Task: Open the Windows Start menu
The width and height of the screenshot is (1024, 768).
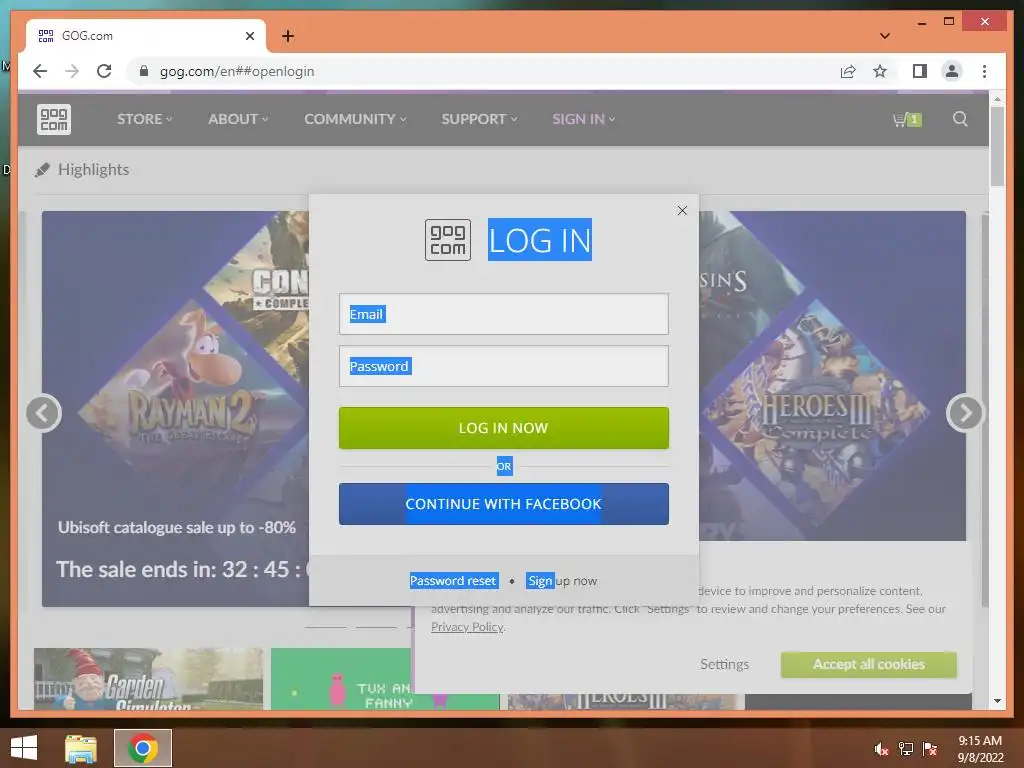Action: 24,748
